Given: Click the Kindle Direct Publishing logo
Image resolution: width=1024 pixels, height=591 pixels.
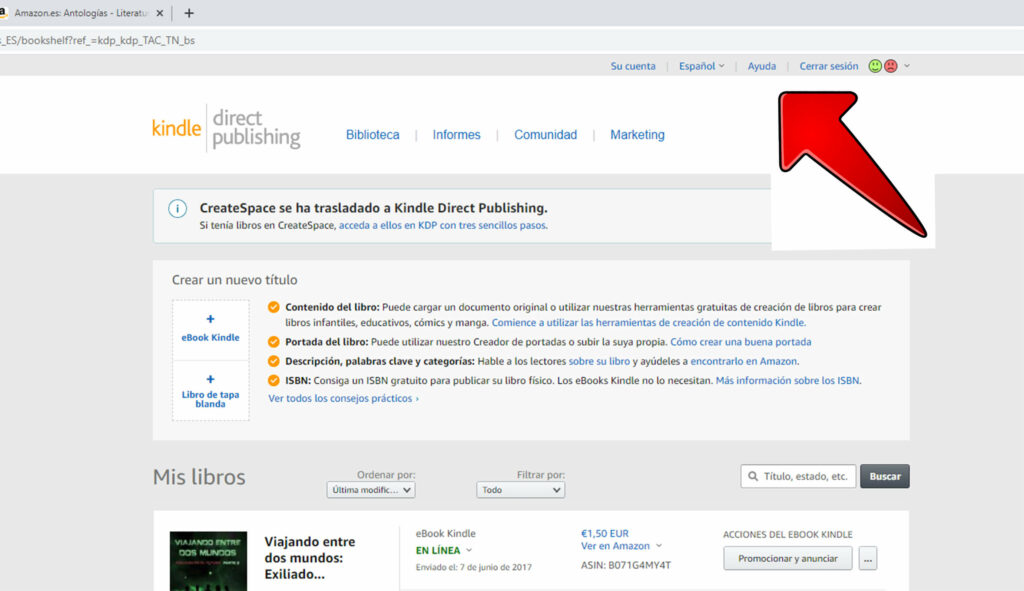Looking at the screenshot, I should coord(226,129).
